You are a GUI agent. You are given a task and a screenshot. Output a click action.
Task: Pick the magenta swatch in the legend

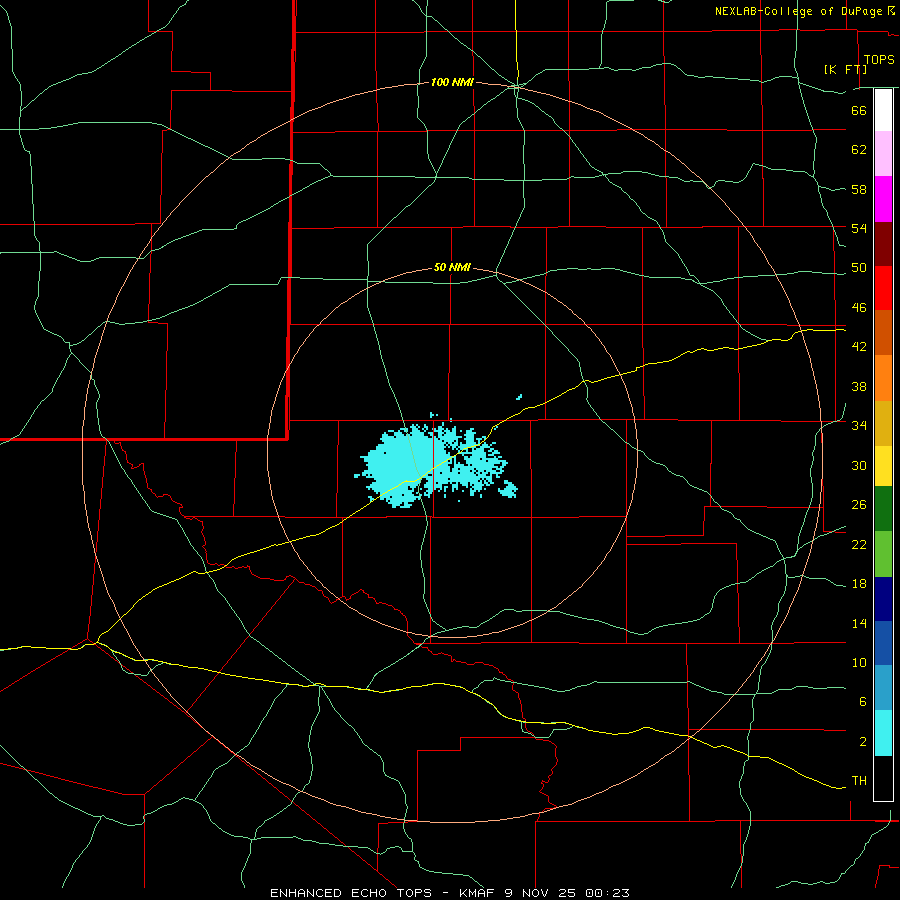point(883,199)
